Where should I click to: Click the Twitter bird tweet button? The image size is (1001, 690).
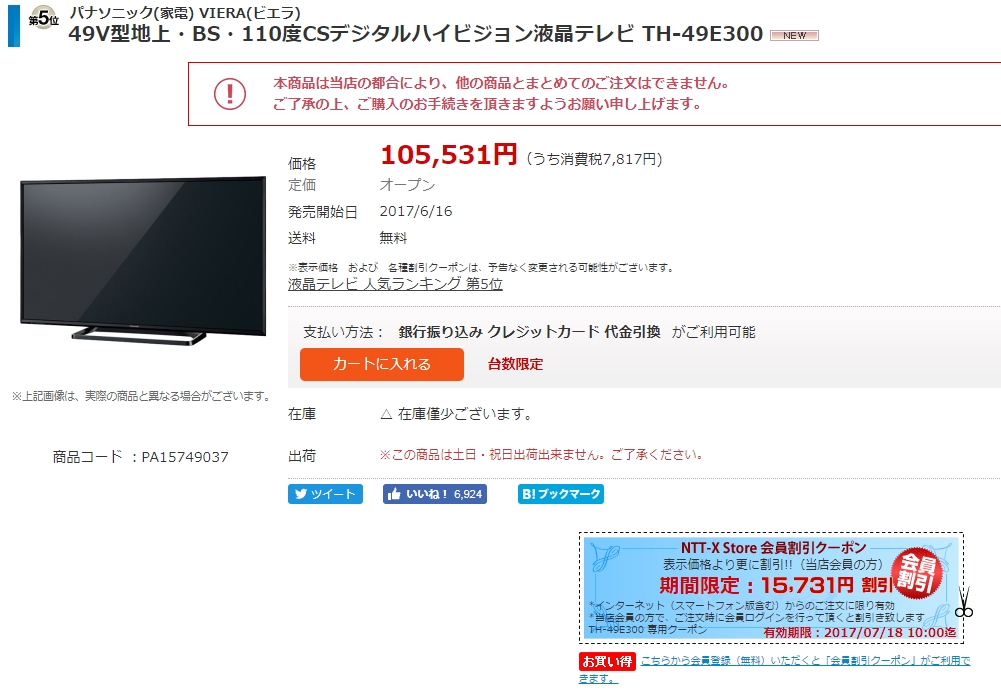coord(325,494)
